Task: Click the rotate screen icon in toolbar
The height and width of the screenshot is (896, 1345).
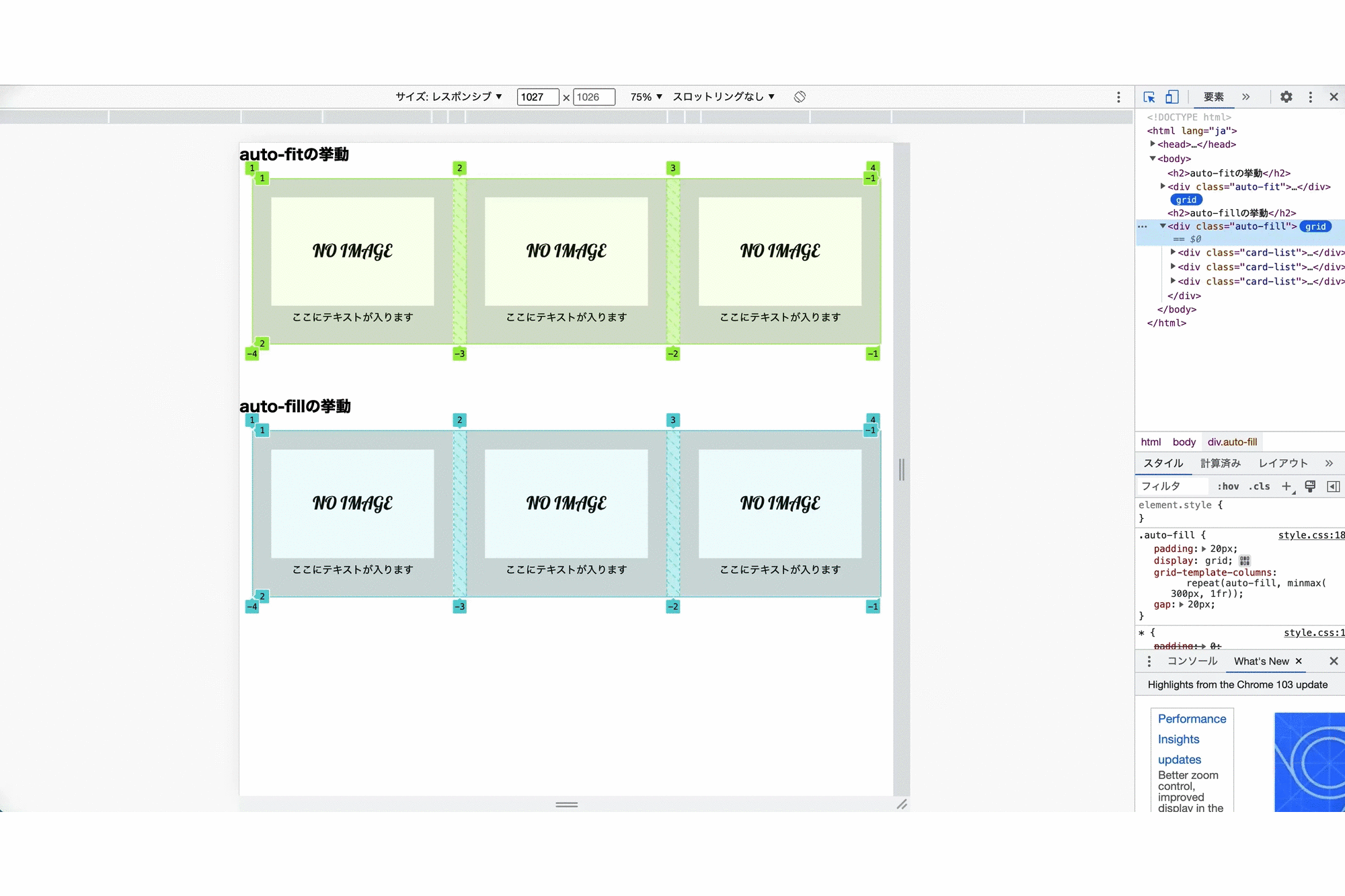Action: point(800,97)
